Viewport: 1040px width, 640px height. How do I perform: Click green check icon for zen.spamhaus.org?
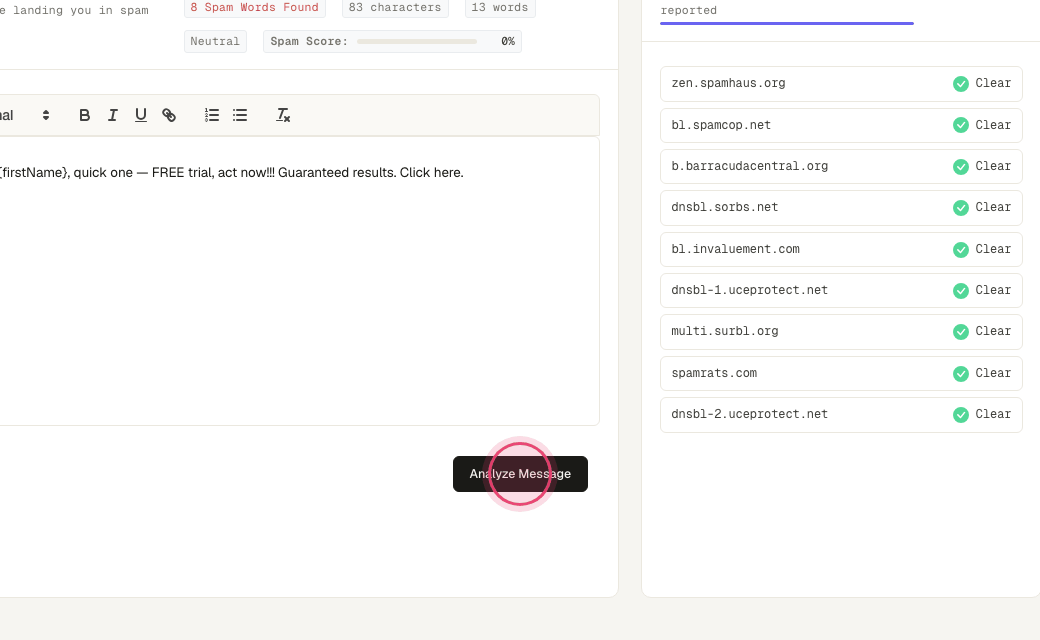960,84
